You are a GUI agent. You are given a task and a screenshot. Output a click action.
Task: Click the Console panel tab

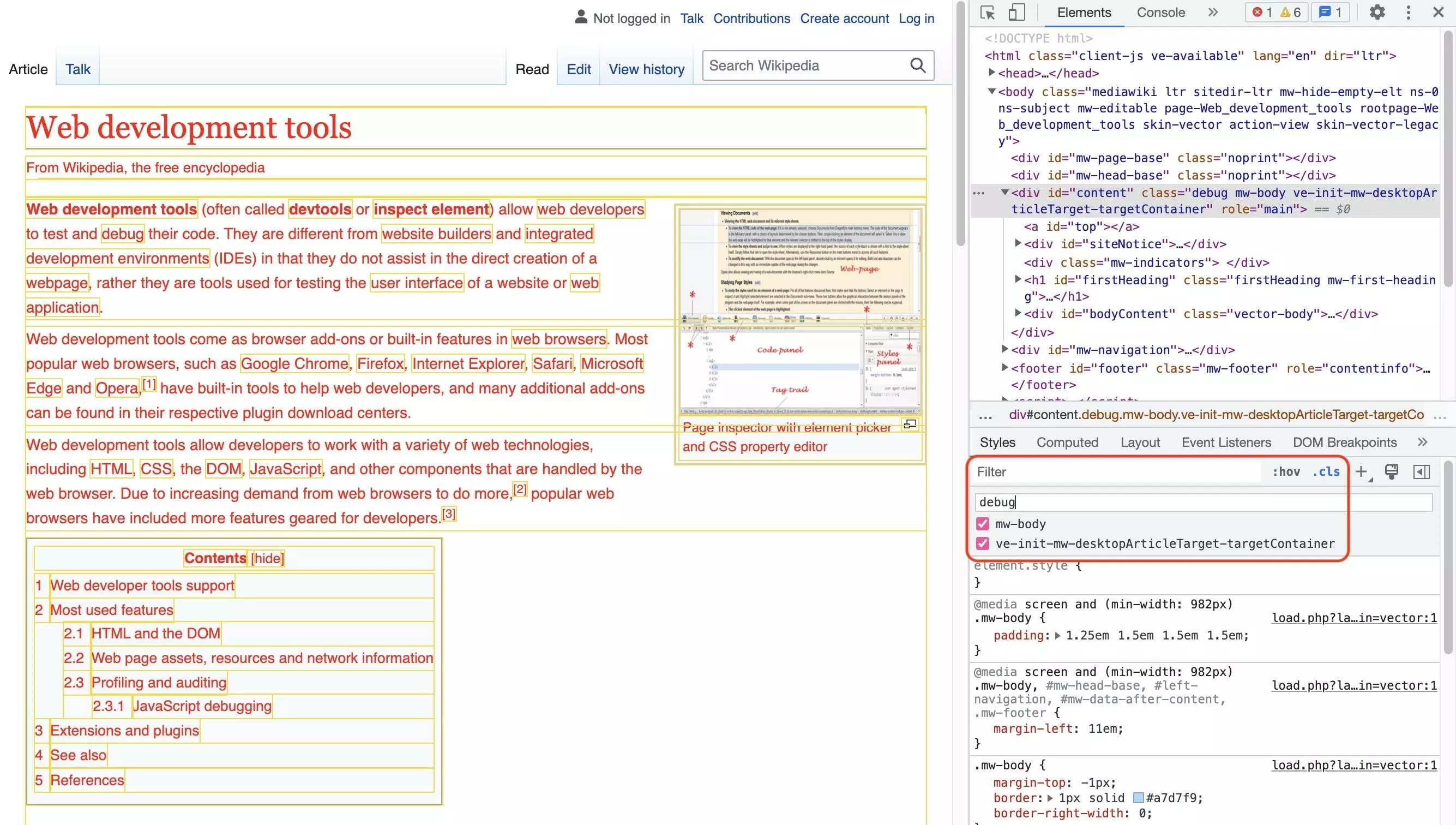pos(1160,12)
